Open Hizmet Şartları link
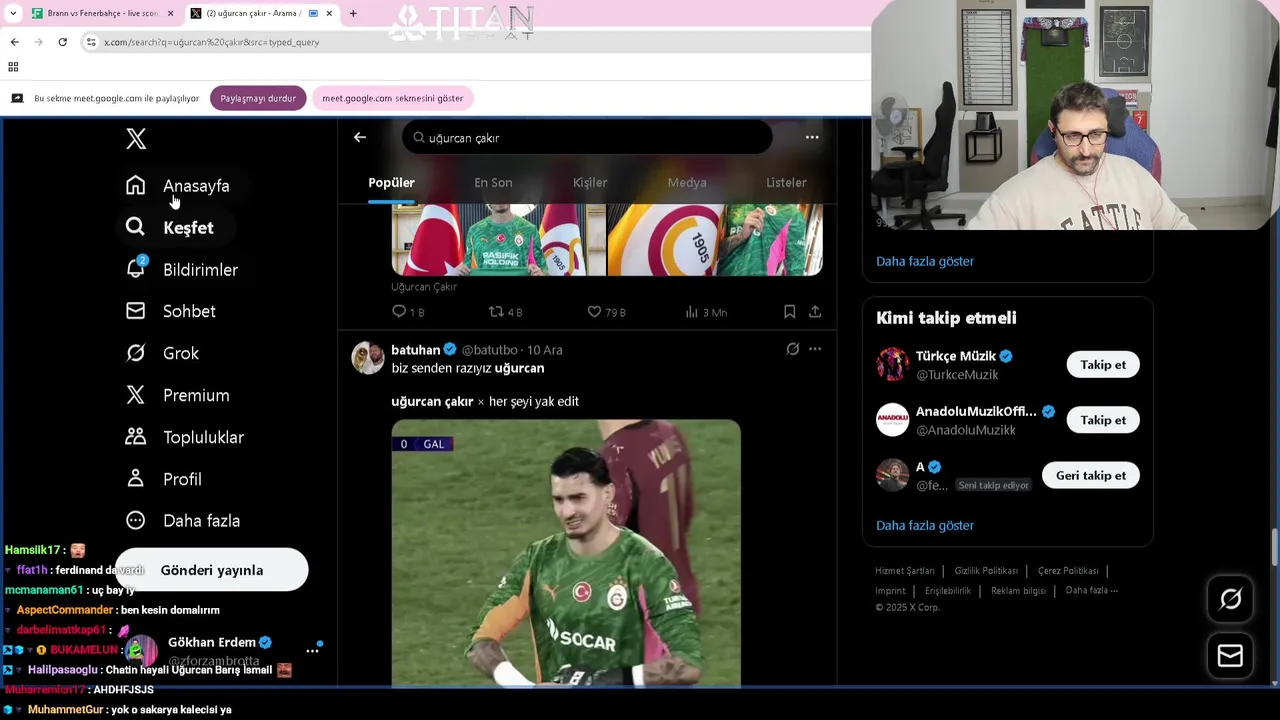 pos(905,571)
